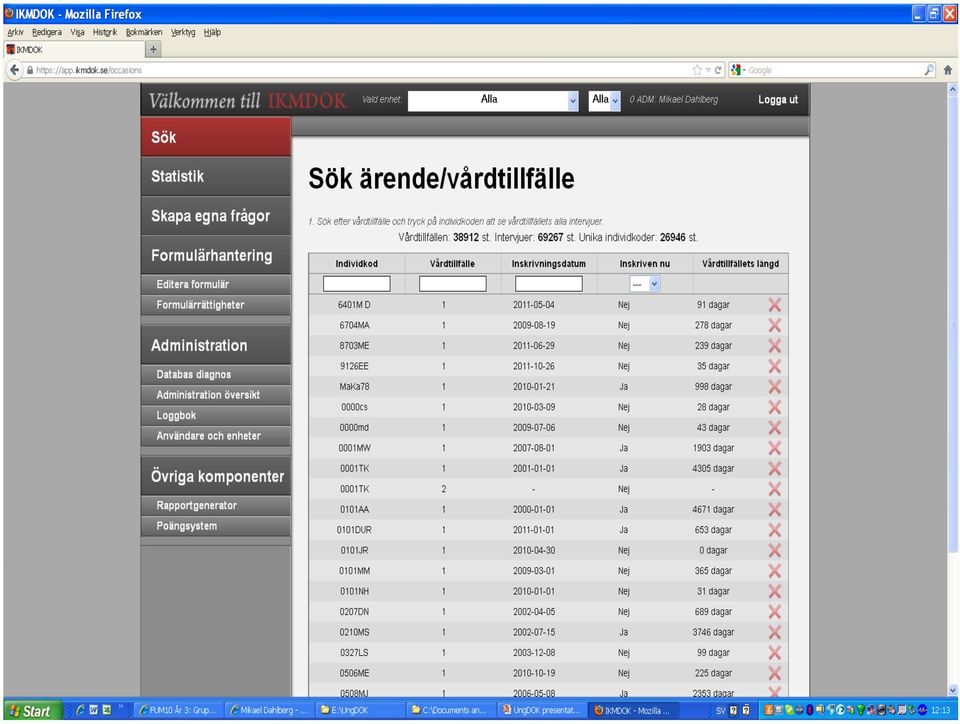The width and height of the screenshot is (960, 724).
Task: Open the small Alla dropdown next to unit selector
Action: [605, 100]
